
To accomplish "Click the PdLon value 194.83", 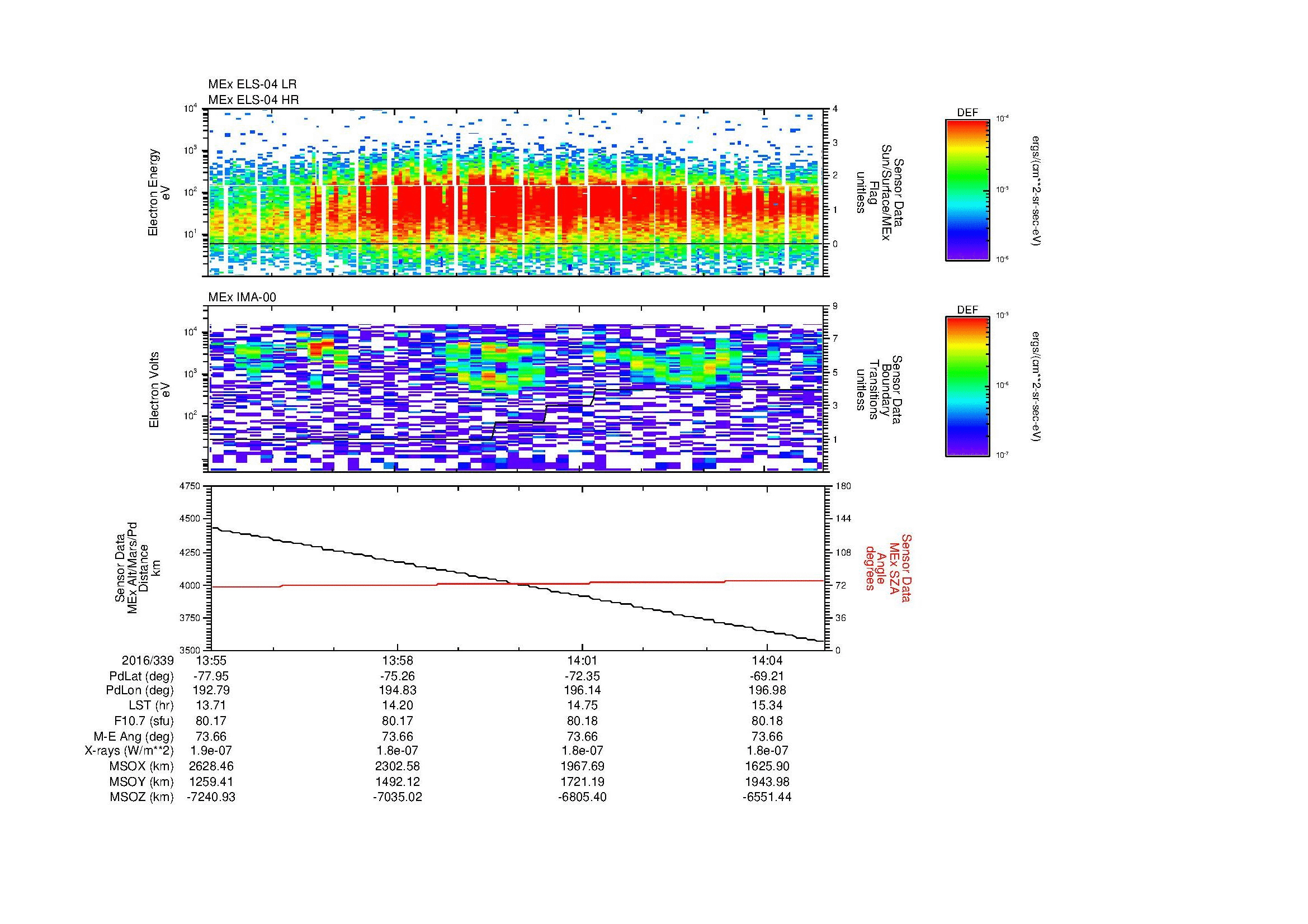I will click(x=397, y=690).
